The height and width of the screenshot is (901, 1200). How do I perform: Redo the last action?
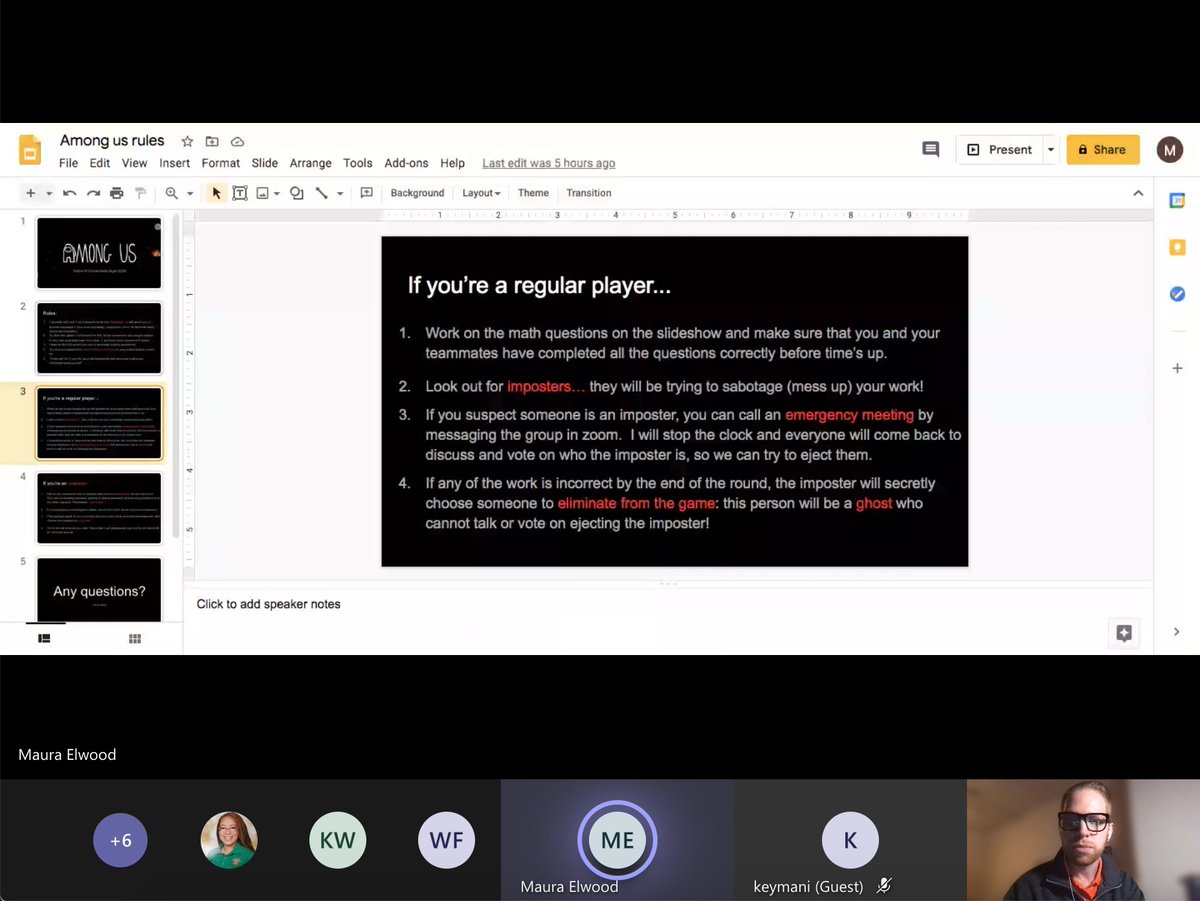93,193
